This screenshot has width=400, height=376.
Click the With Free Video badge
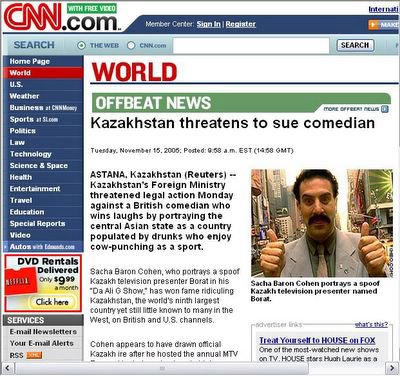pyautogui.click(x=92, y=8)
